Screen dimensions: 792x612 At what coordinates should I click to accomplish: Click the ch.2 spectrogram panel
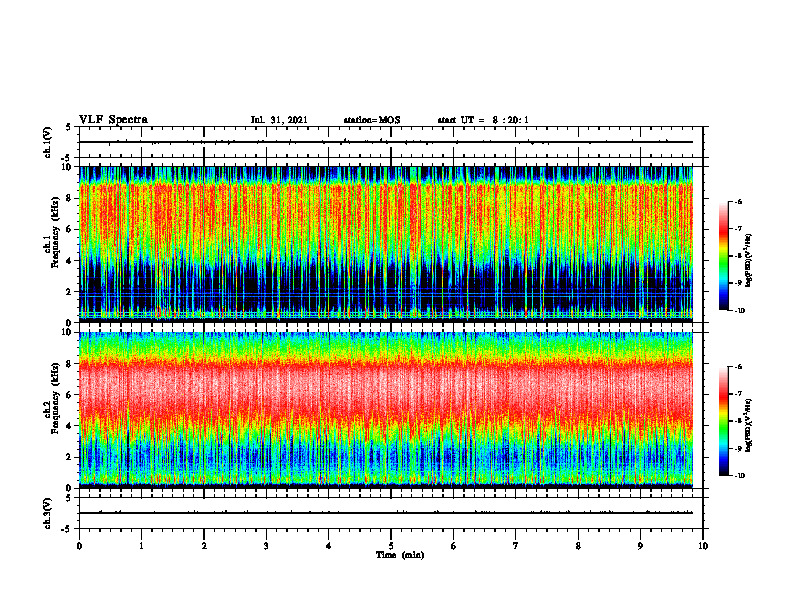[386, 410]
